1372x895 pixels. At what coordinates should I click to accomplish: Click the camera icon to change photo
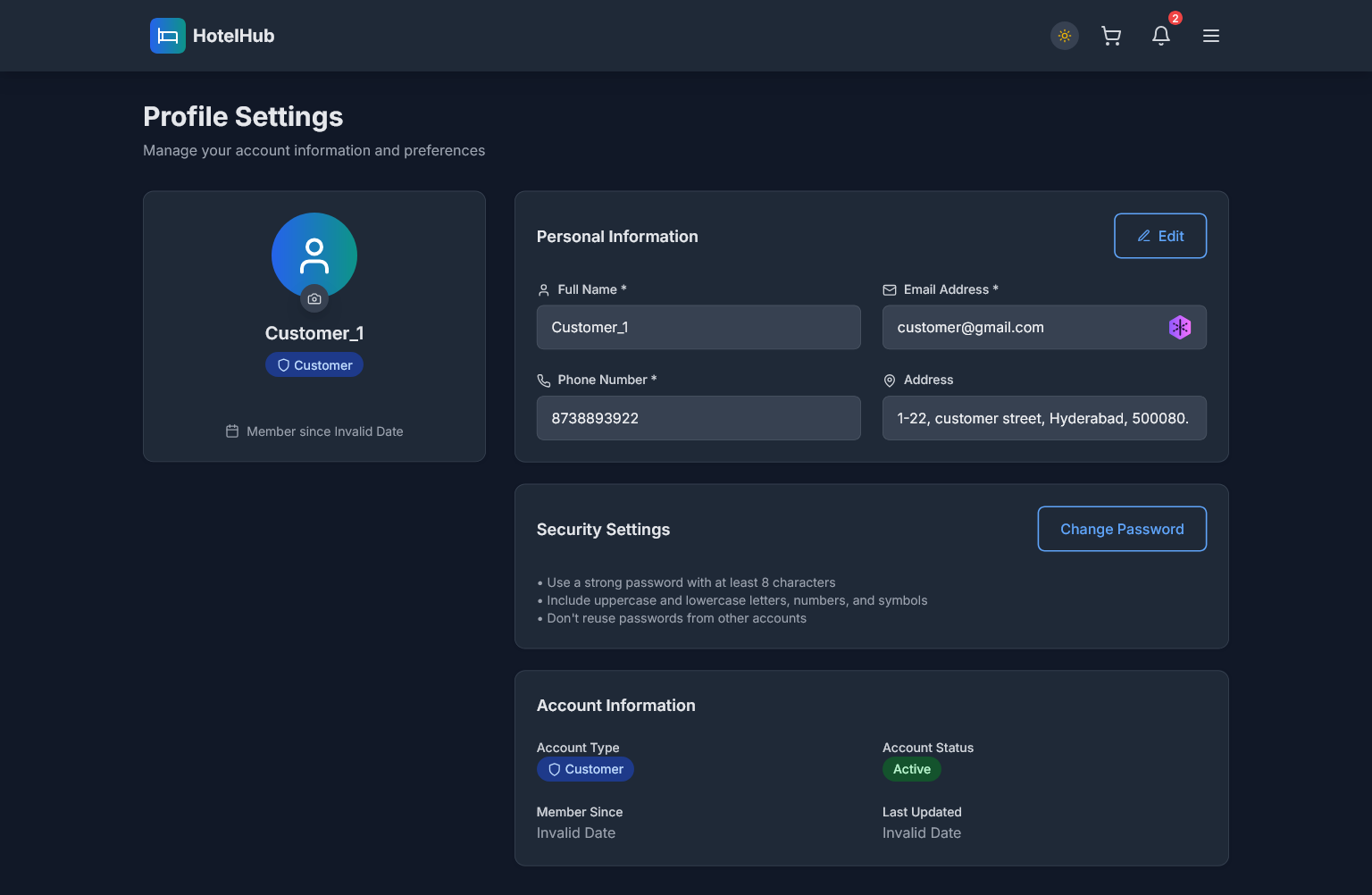coord(314,299)
